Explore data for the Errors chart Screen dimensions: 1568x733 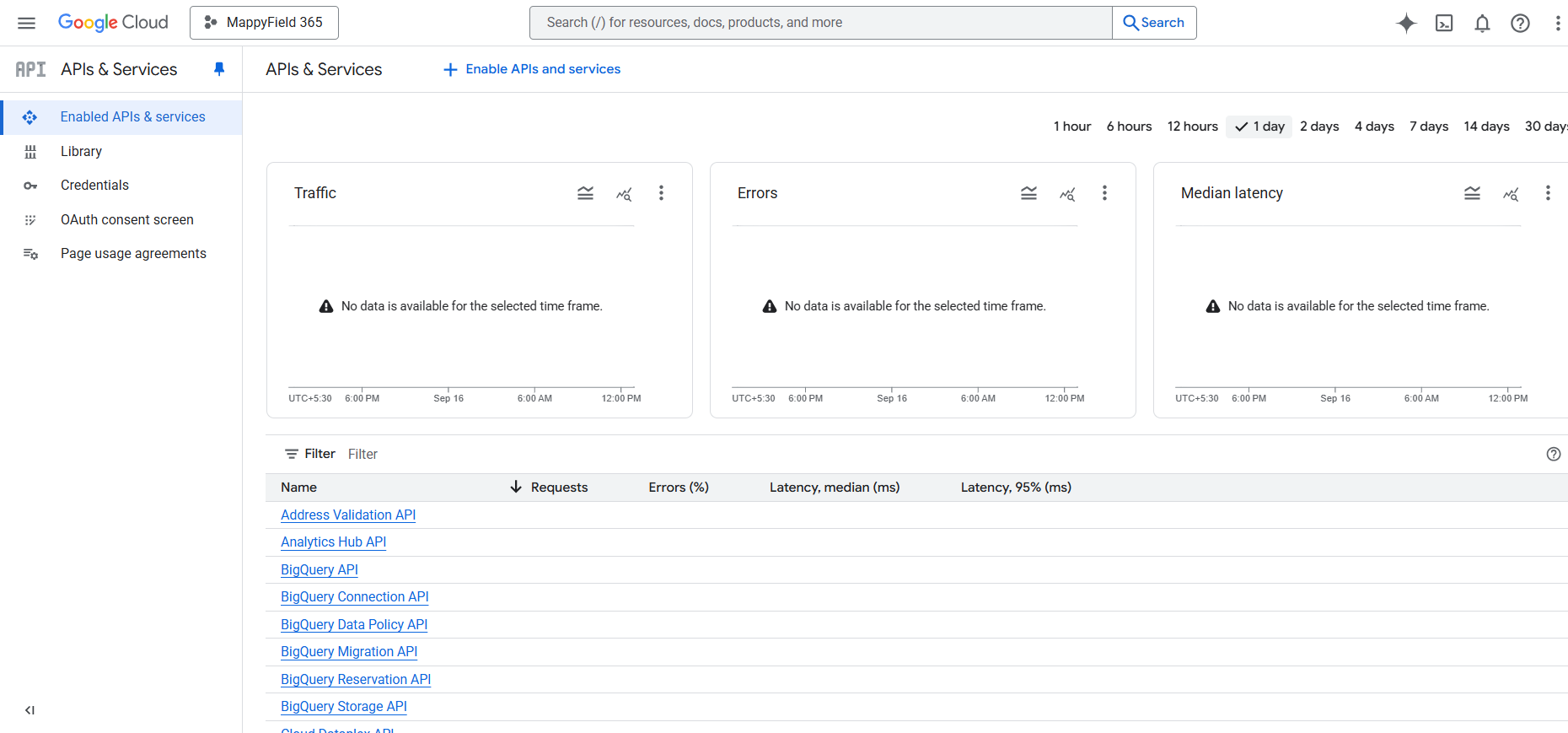[1067, 194]
